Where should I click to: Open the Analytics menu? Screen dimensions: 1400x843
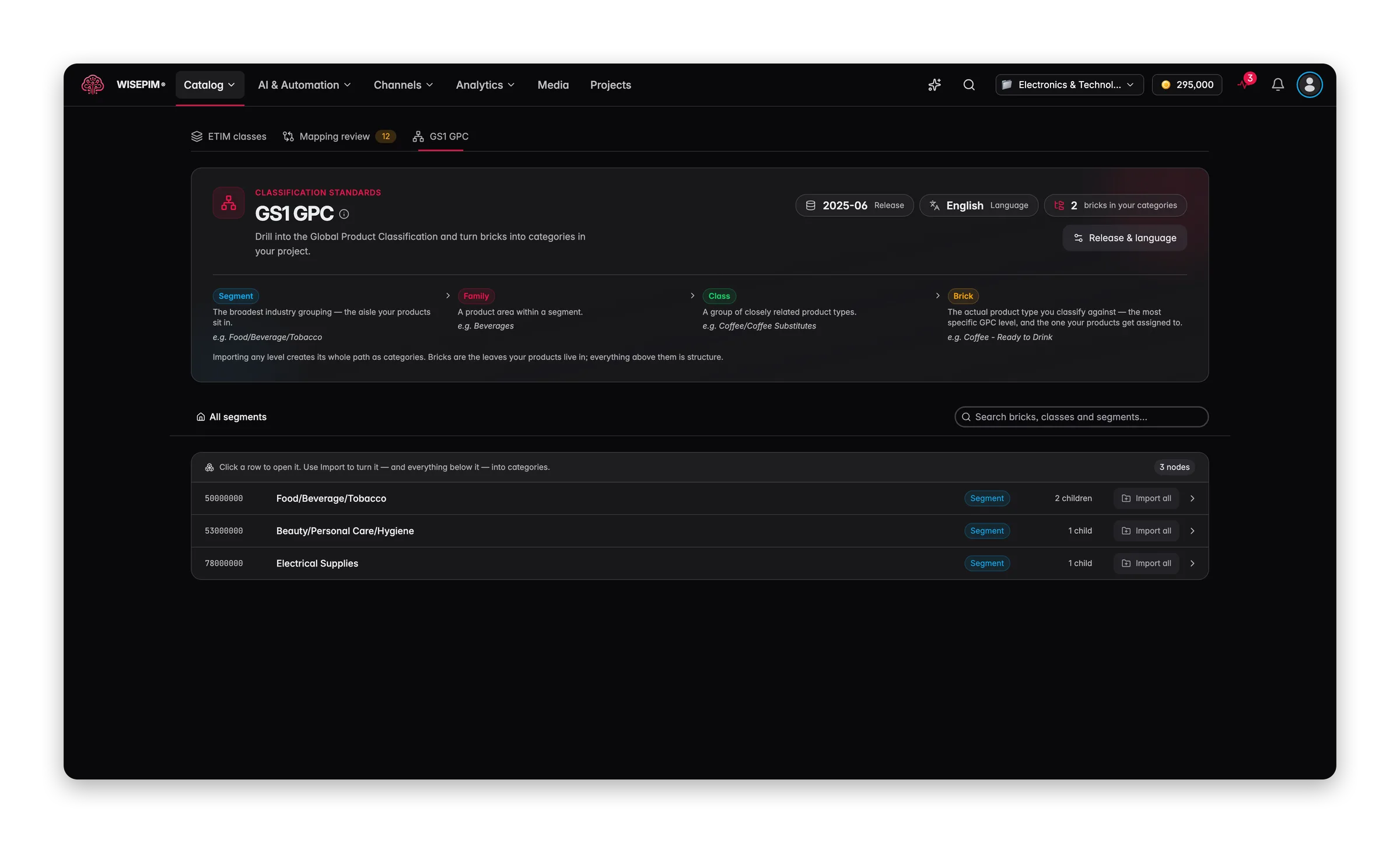485,85
